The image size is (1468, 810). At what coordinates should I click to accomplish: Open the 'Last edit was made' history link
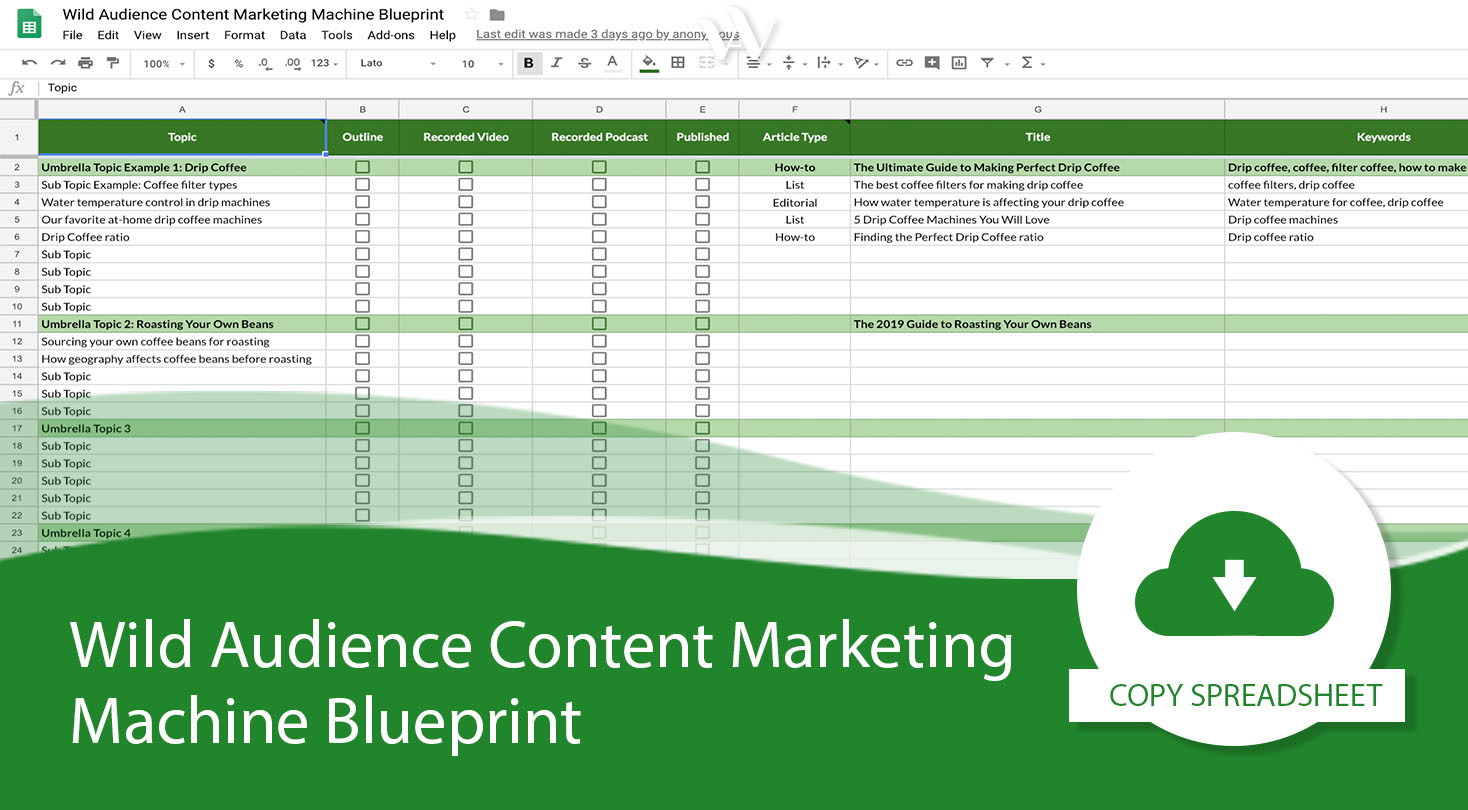pos(608,34)
